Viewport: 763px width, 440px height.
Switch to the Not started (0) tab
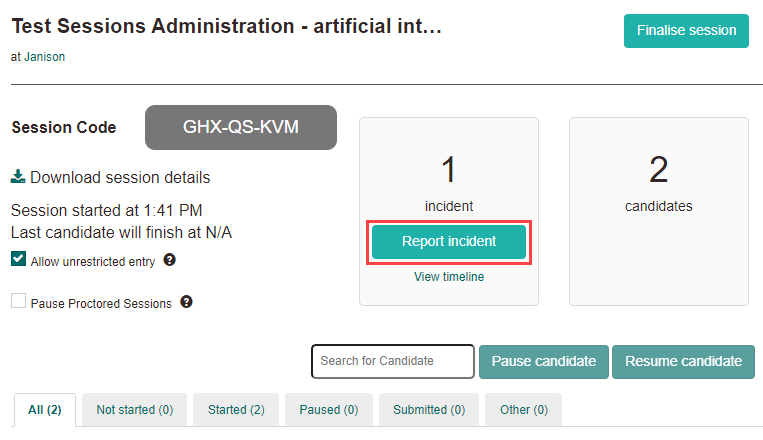tap(134, 410)
